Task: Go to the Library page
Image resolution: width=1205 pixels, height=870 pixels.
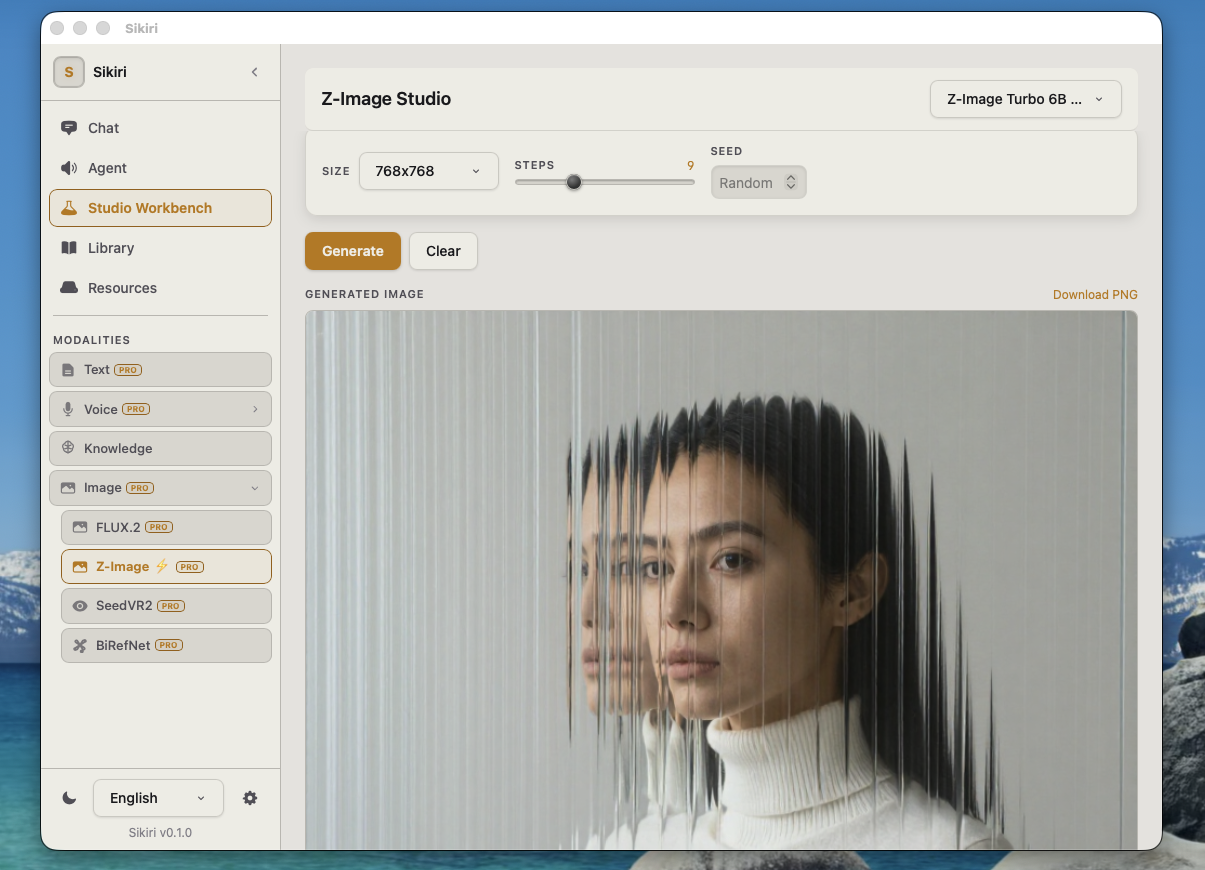Action: point(160,248)
